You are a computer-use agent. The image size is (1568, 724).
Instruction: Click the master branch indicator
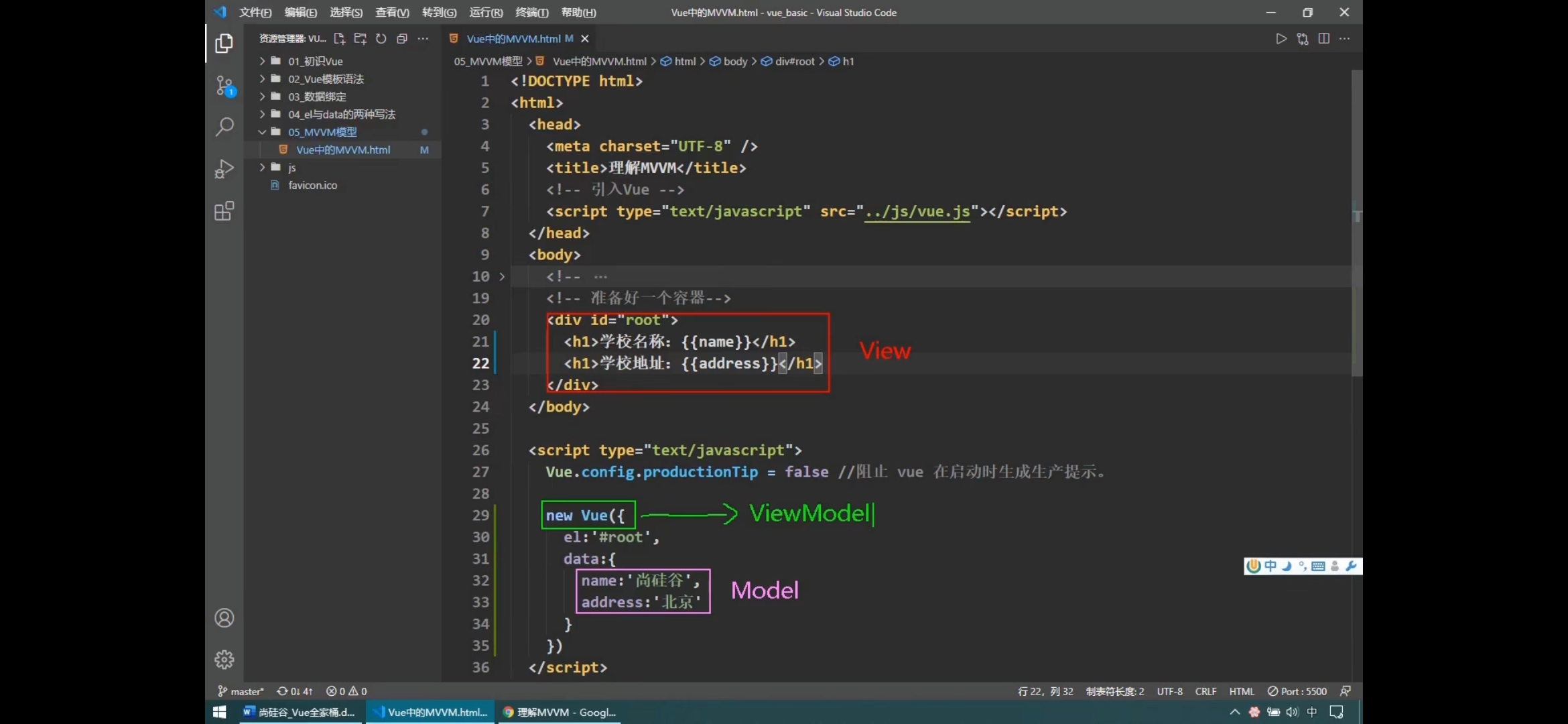(x=241, y=691)
